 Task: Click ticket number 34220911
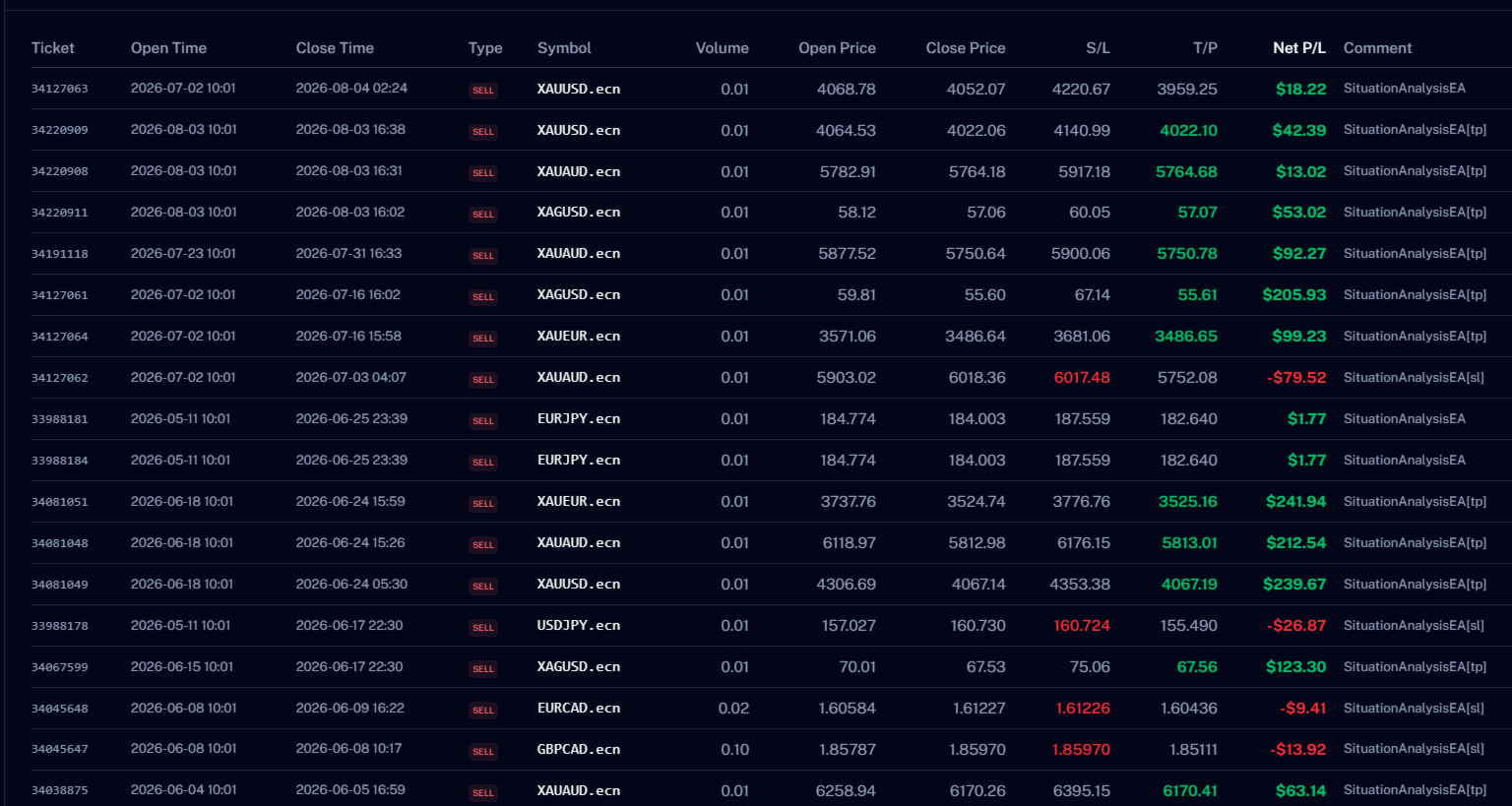coord(60,213)
